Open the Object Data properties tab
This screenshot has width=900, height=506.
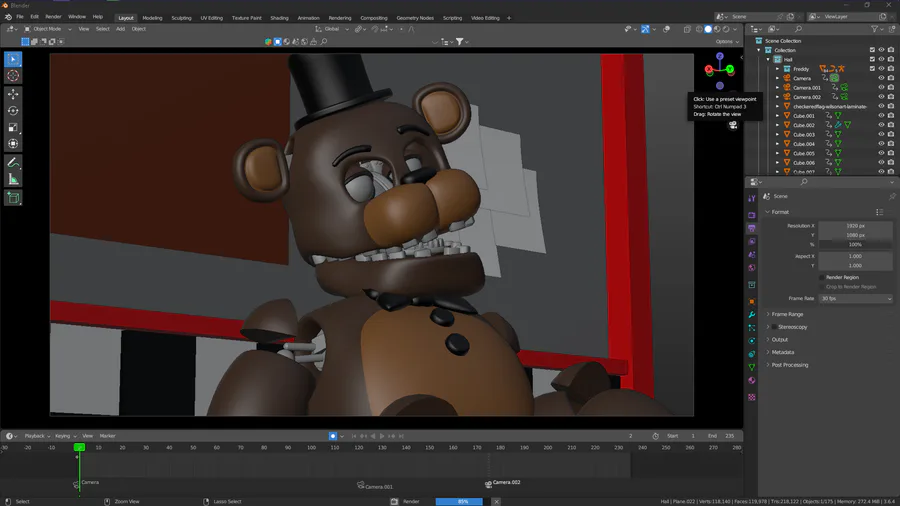(x=752, y=367)
